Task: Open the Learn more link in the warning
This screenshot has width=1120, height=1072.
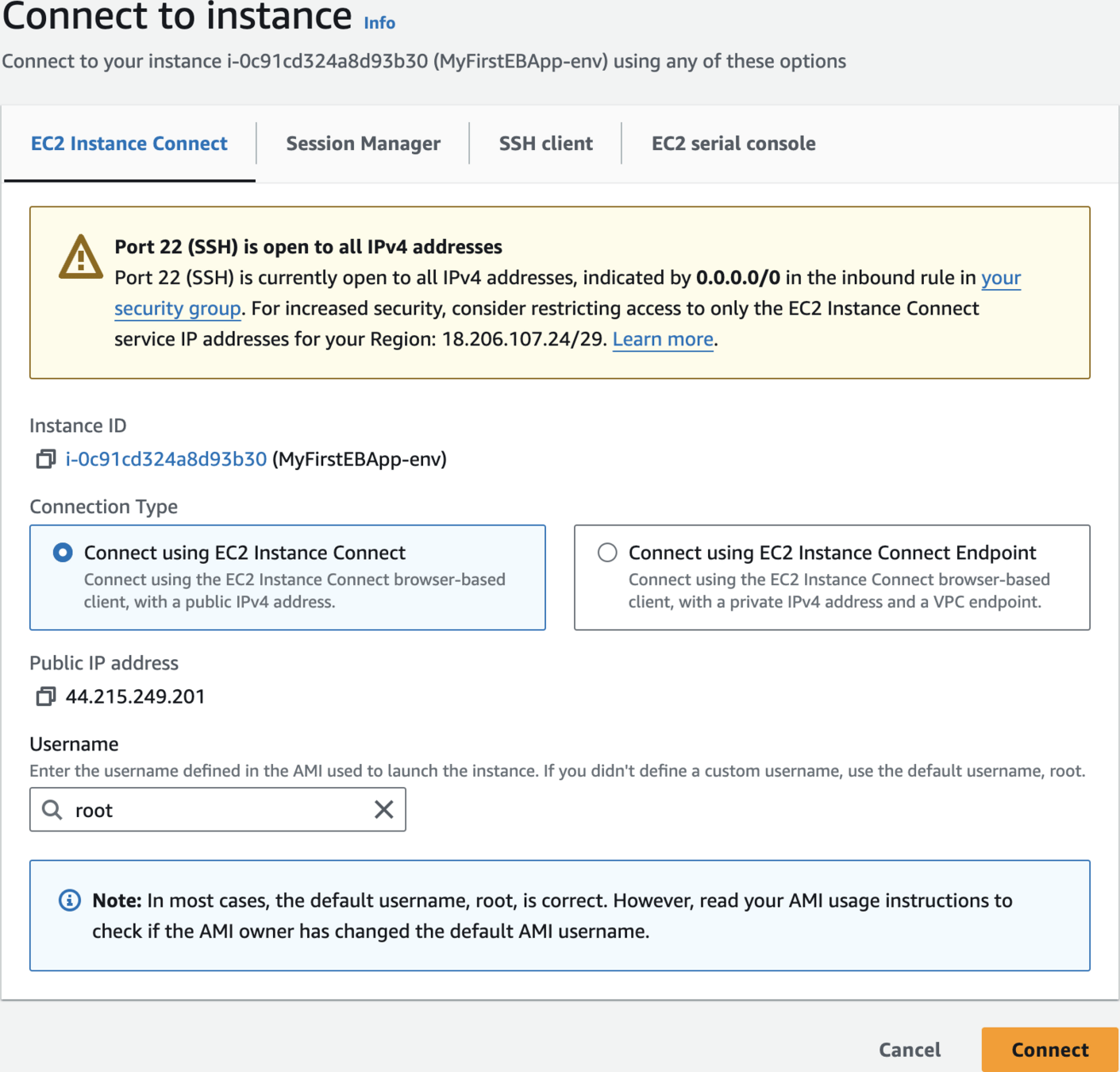Action: pos(663,340)
